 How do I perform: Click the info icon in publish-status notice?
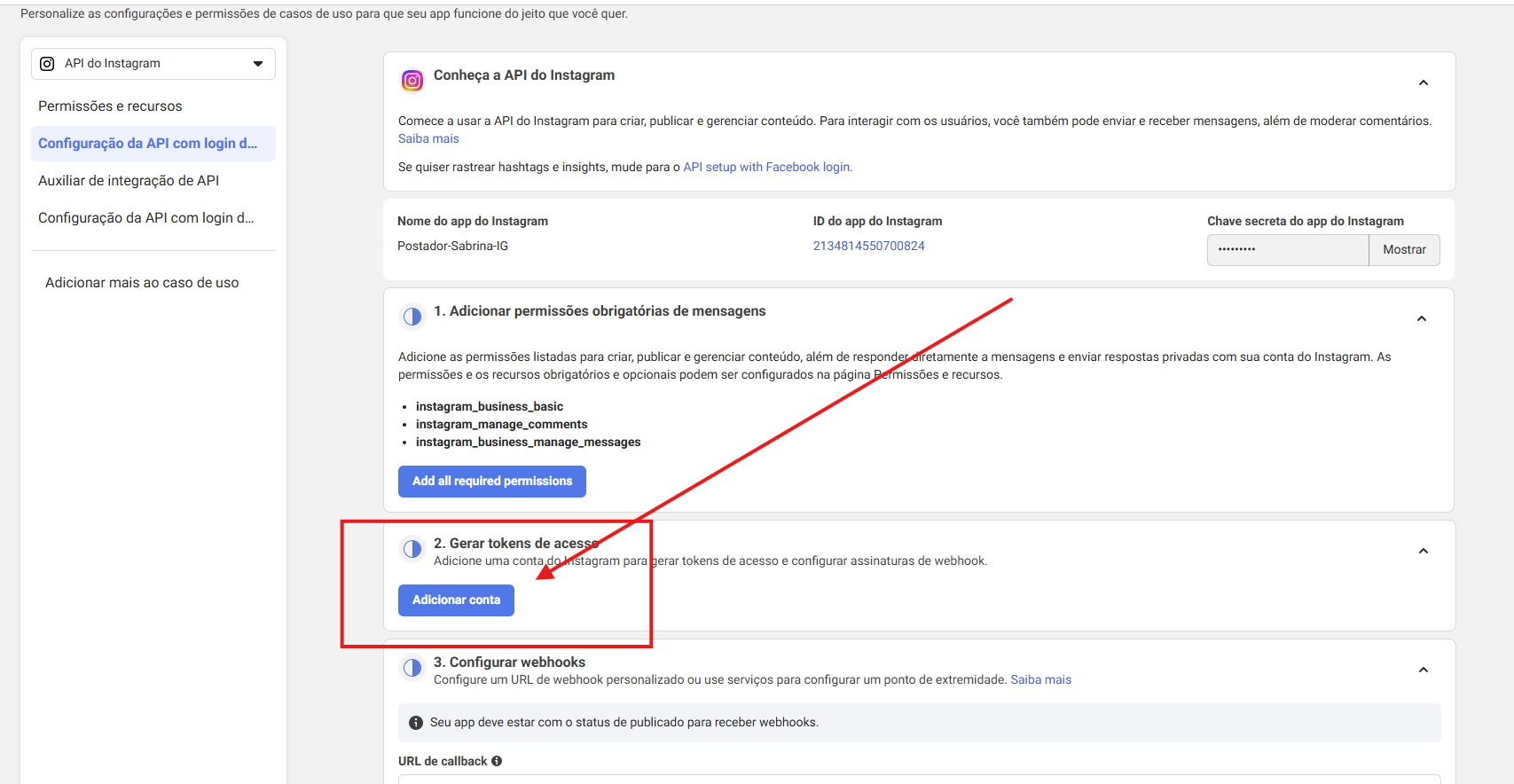[x=416, y=723]
